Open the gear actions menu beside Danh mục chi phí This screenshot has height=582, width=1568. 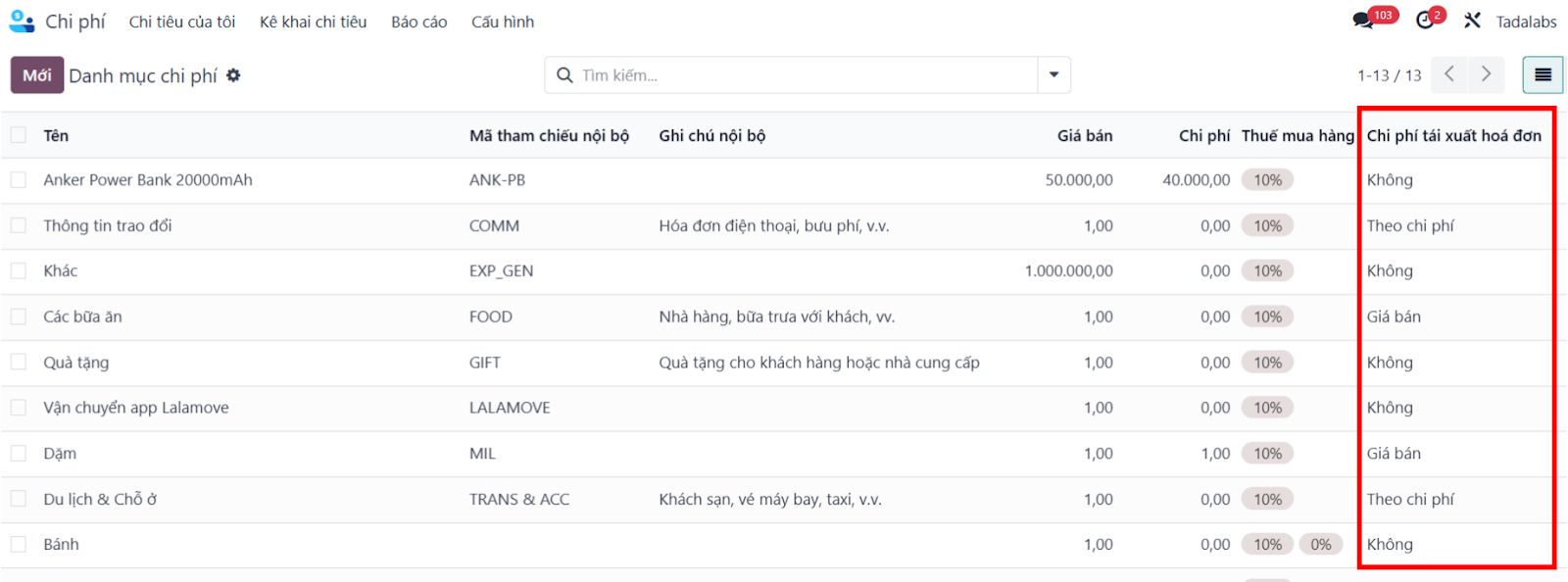(233, 75)
